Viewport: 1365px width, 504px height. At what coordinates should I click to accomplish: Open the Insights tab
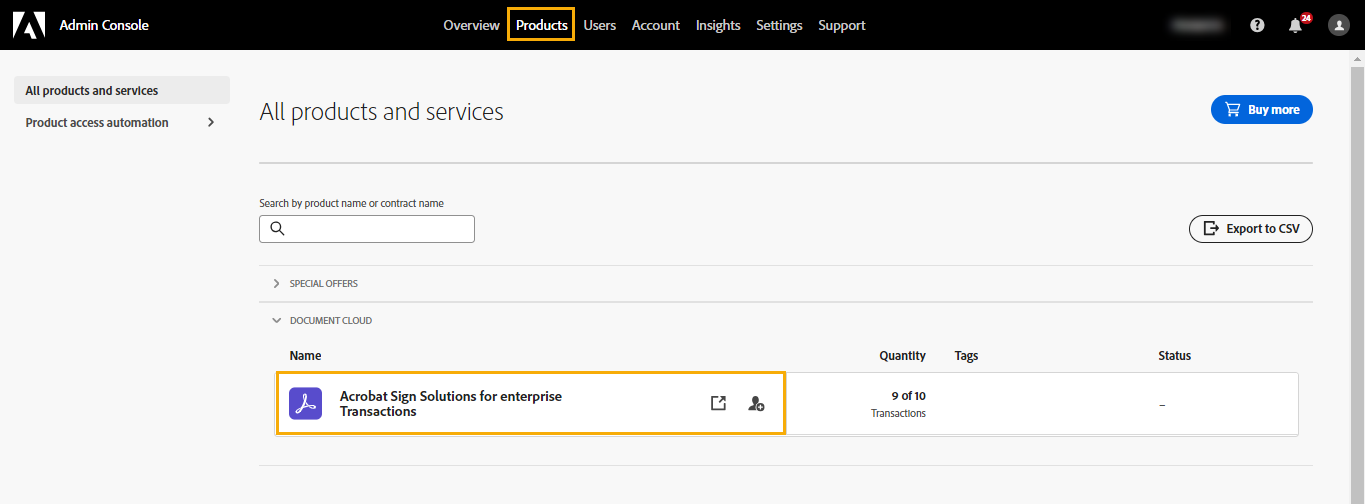[x=718, y=25]
